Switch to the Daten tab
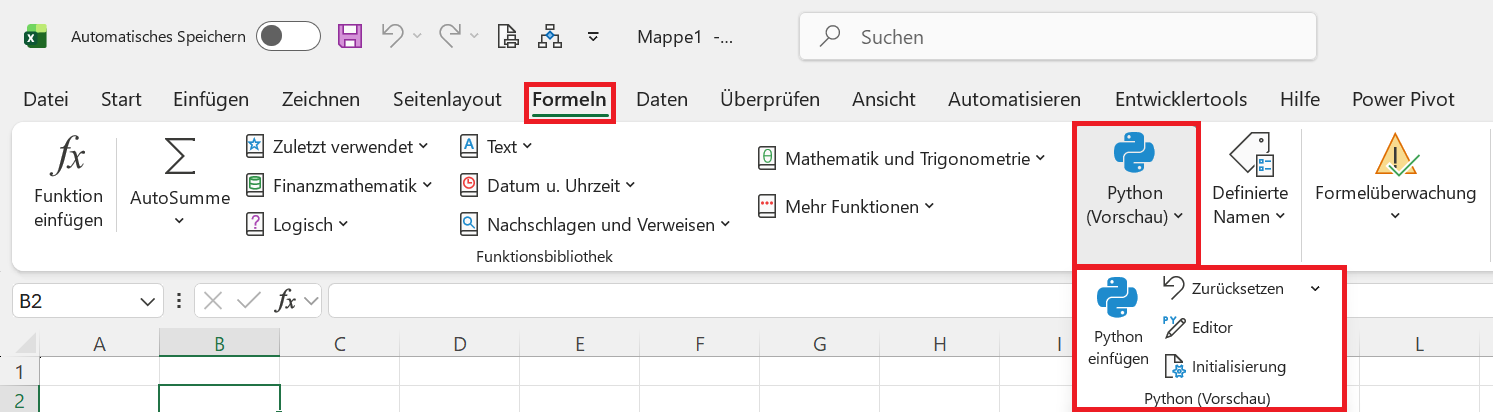 tap(662, 99)
